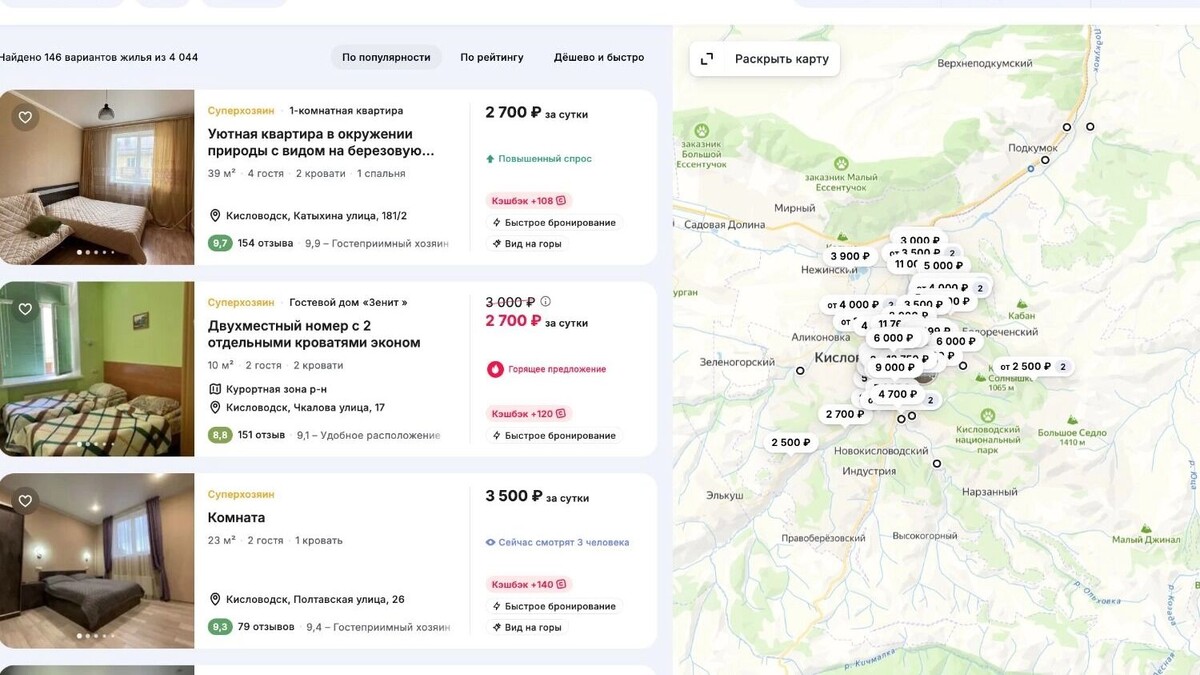Click 79 отзывов reviews link
The height and width of the screenshot is (675, 1200).
[x=266, y=627]
